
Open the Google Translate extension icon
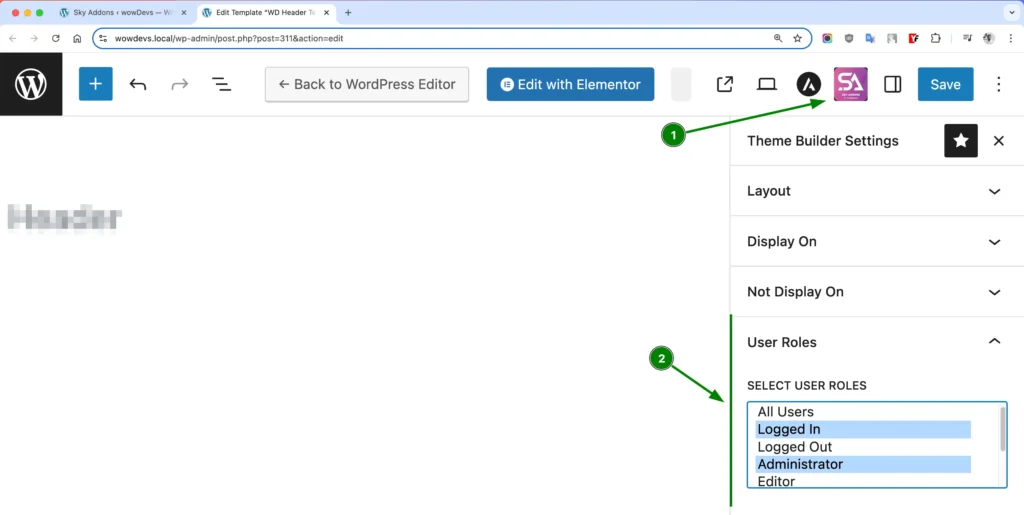pyautogui.click(x=870, y=39)
